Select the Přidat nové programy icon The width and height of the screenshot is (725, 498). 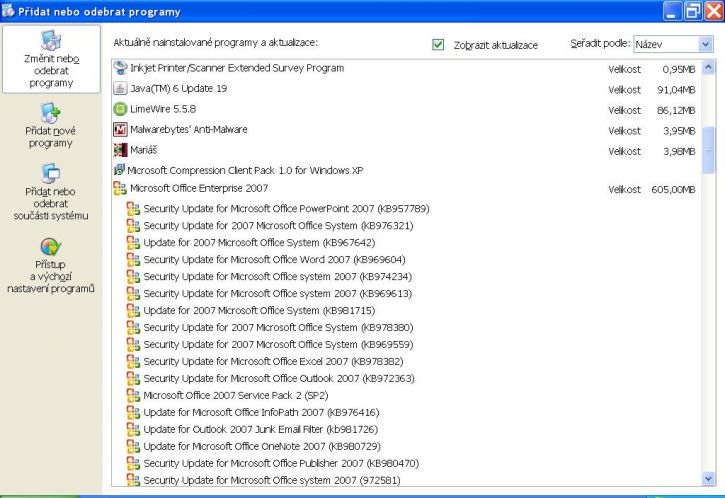tap(50, 113)
